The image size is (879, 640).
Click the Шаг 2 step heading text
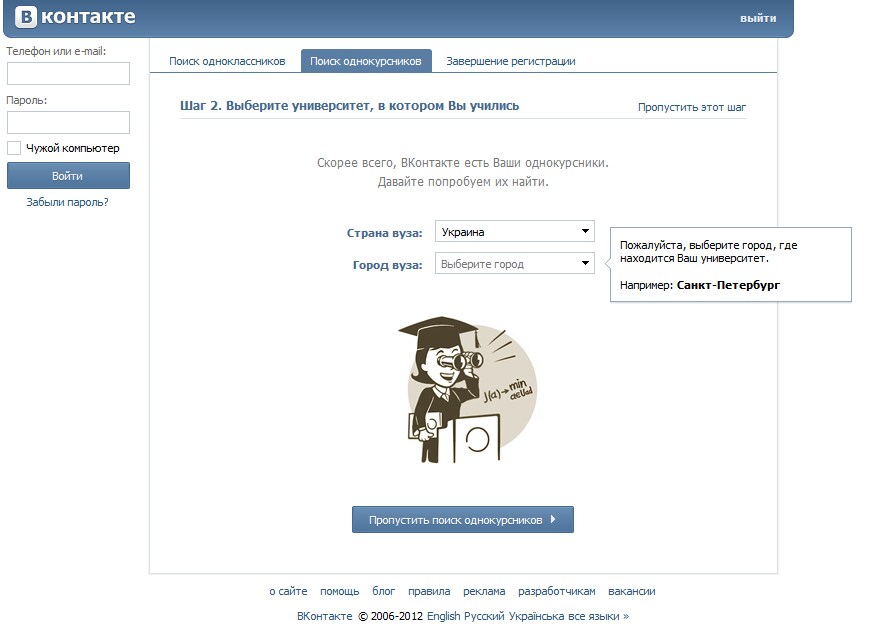point(349,105)
